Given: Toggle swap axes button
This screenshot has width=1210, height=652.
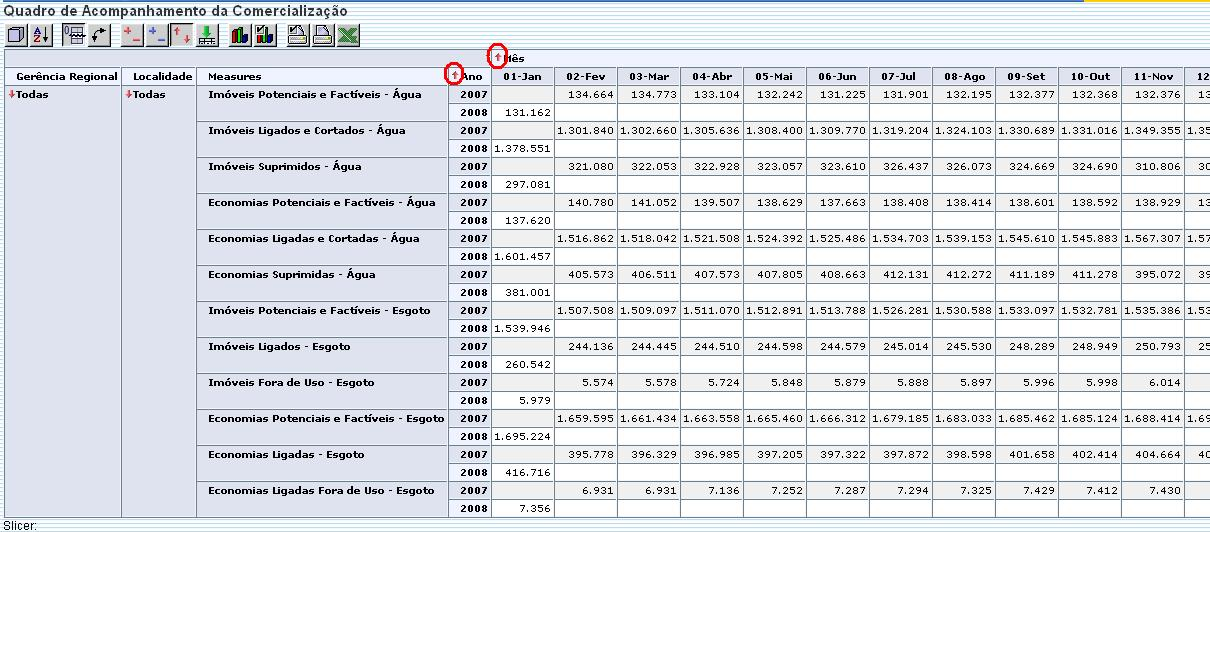Looking at the screenshot, I should (x=99, y=35).
